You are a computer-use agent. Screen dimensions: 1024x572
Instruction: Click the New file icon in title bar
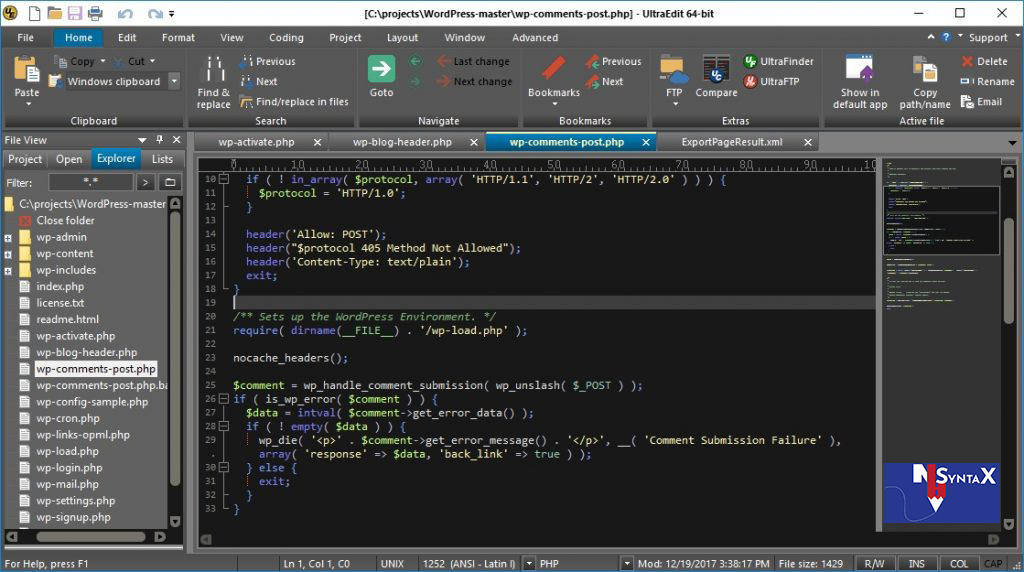tap(35, 13)
